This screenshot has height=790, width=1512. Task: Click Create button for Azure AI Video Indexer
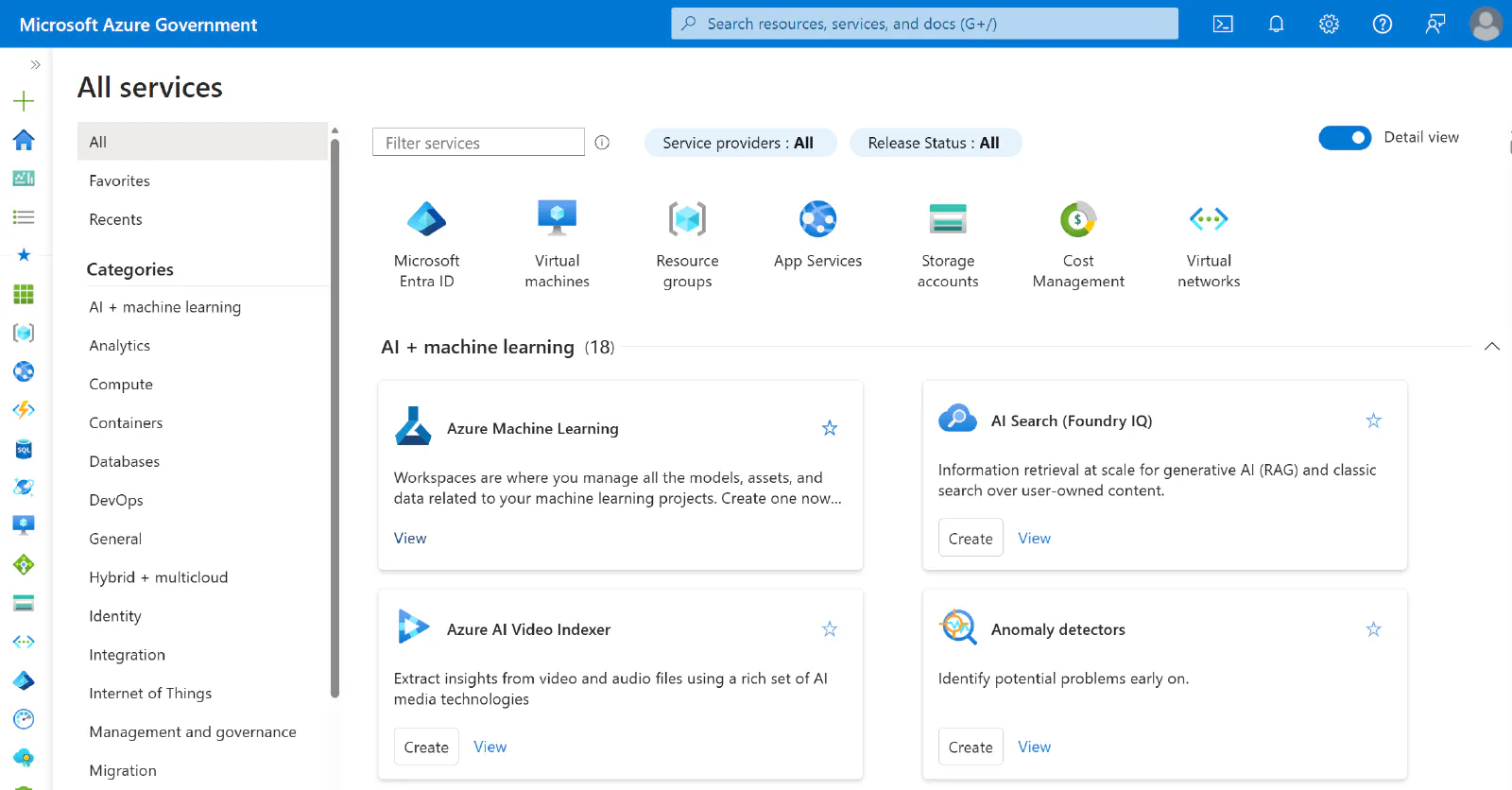tap(426, 747)
